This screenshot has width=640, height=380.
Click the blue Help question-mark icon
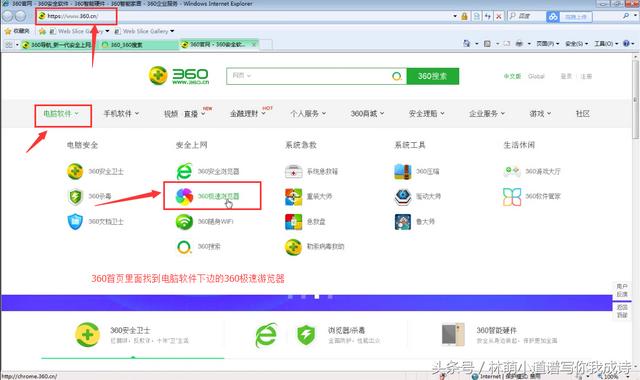[x=626, y=43]
